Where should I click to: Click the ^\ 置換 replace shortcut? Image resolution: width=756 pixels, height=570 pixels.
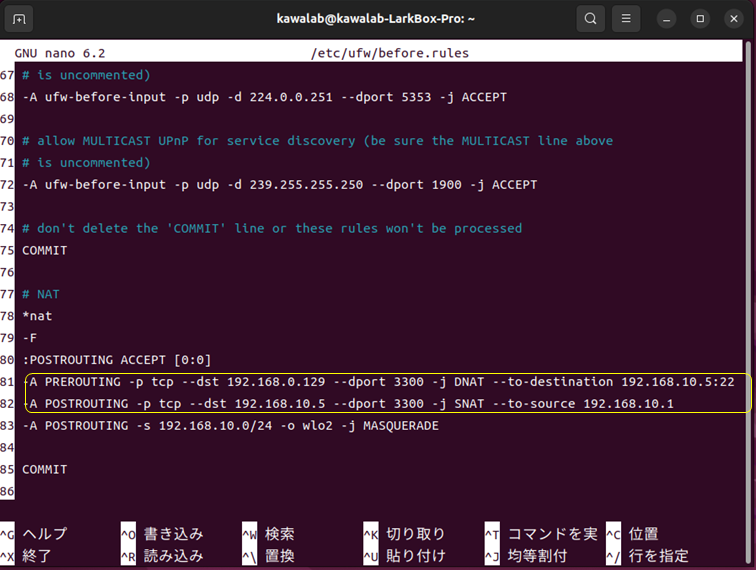pos(279,556)
